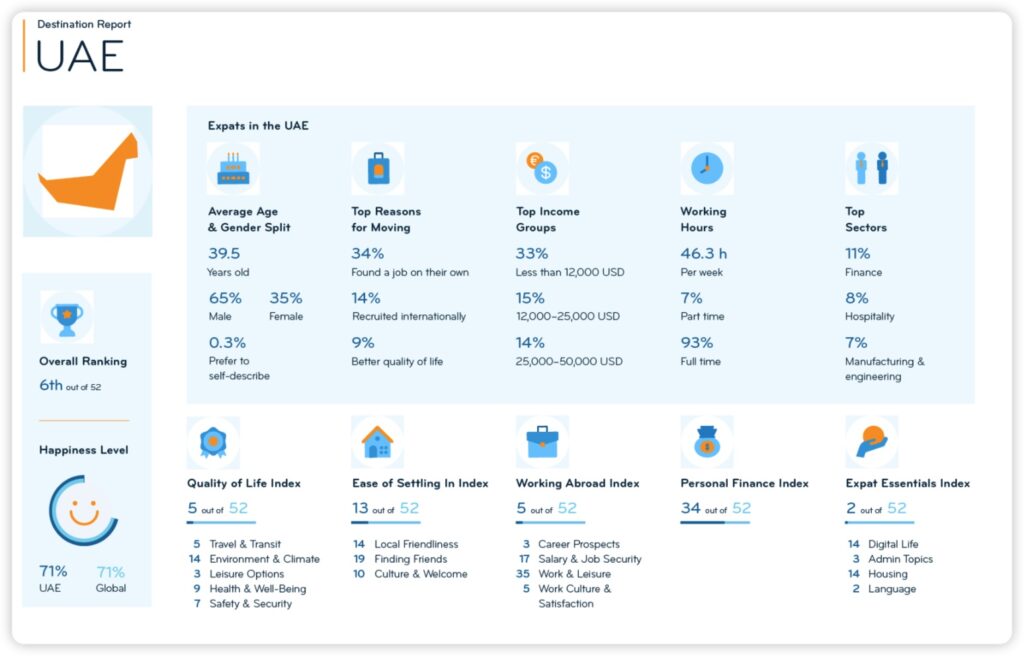Image resolution: width=1024 pixels, height=656 pixels.
Task: Click the clock Working Hours icon
Action: [707, 168]
